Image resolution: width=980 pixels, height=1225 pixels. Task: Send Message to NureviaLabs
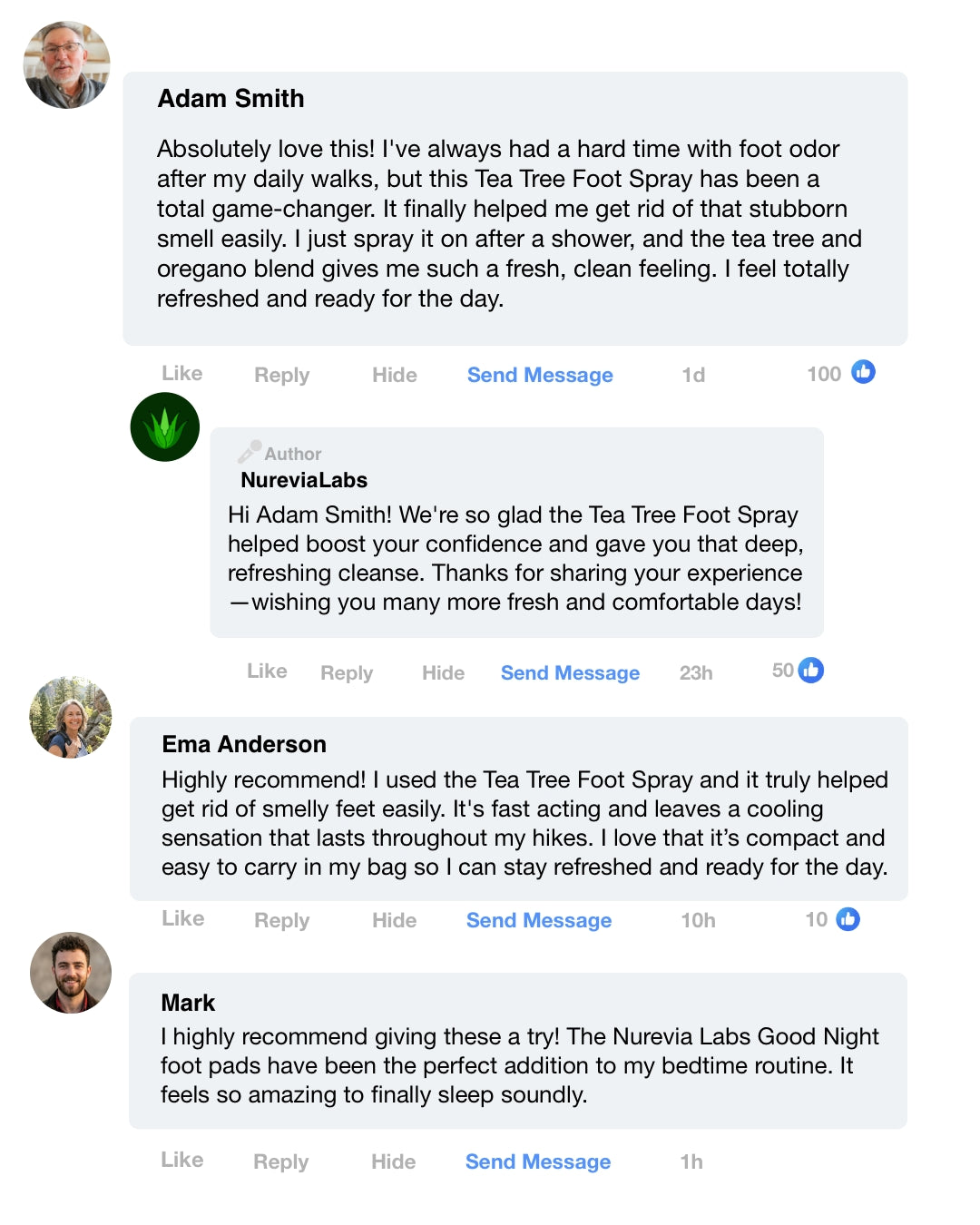pyautogui.click(x=570, y=673)
